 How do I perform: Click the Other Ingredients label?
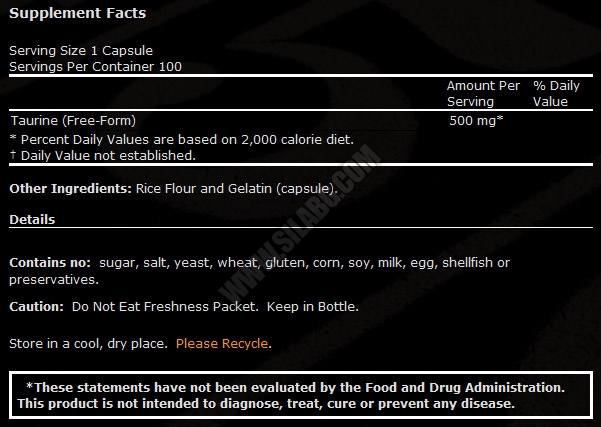tap(71, 189)
